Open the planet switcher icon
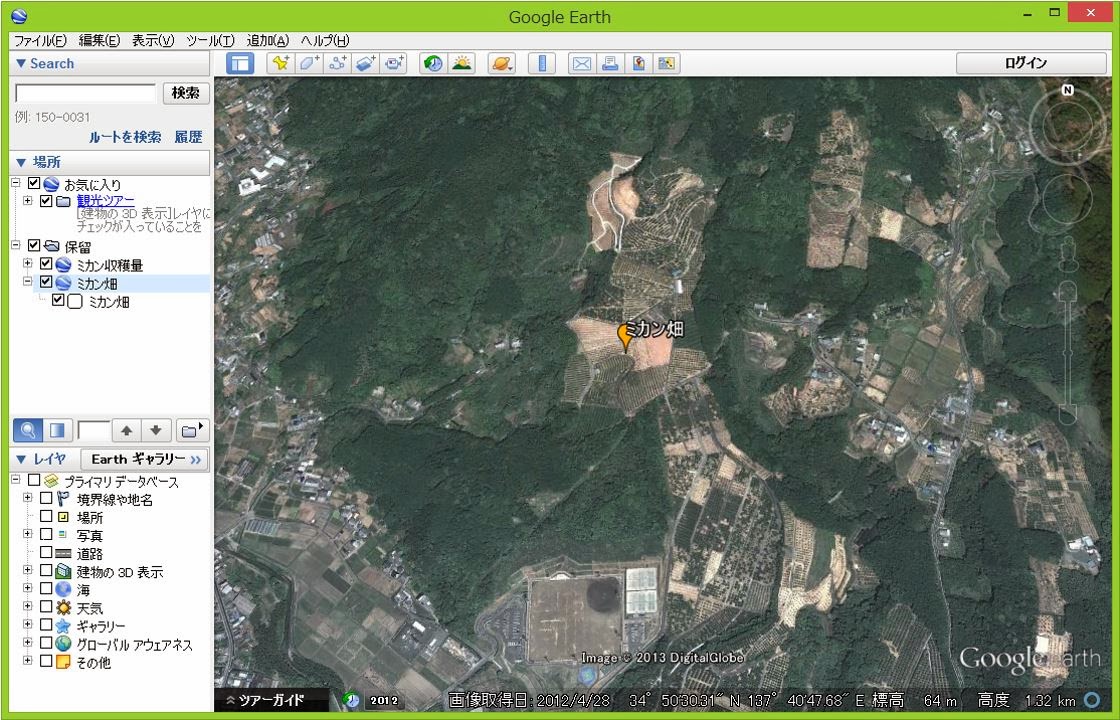The width and height of the screenshot is (1120, 720). [x=501, y=63]
